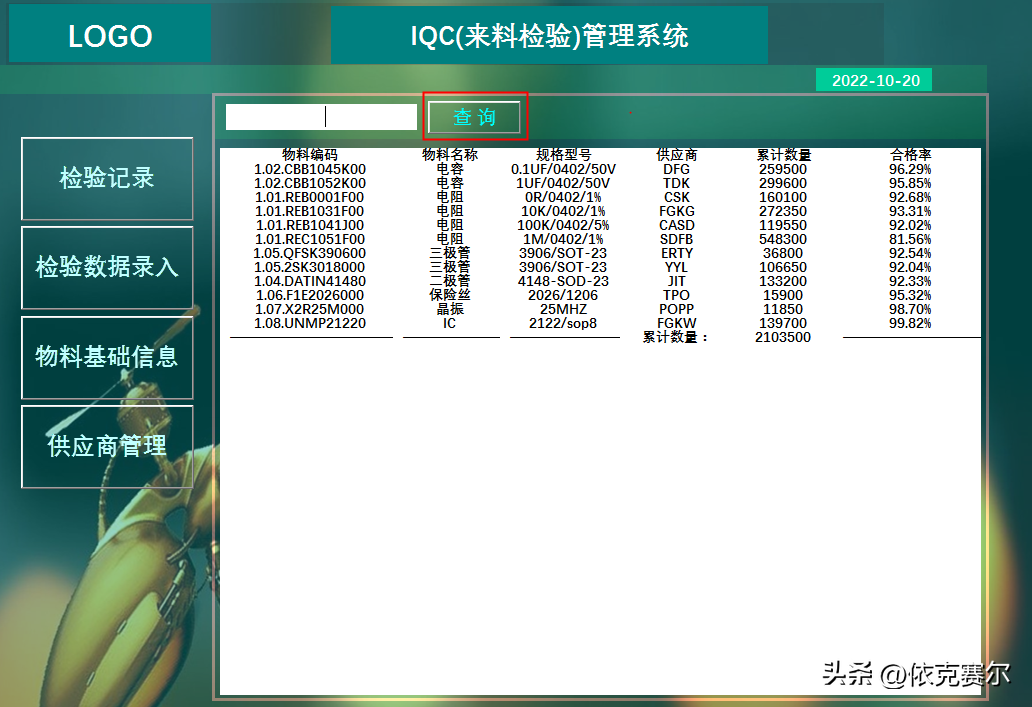The image size is (1032, 707).
Task: Click supplier cell FGKW
Action: [677, 323]
